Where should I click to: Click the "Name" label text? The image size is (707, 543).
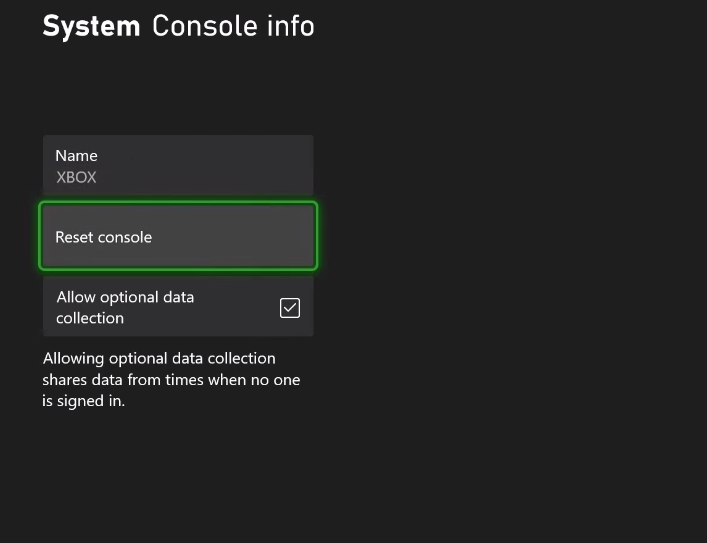pyautogui.click(x=76, y=156)
